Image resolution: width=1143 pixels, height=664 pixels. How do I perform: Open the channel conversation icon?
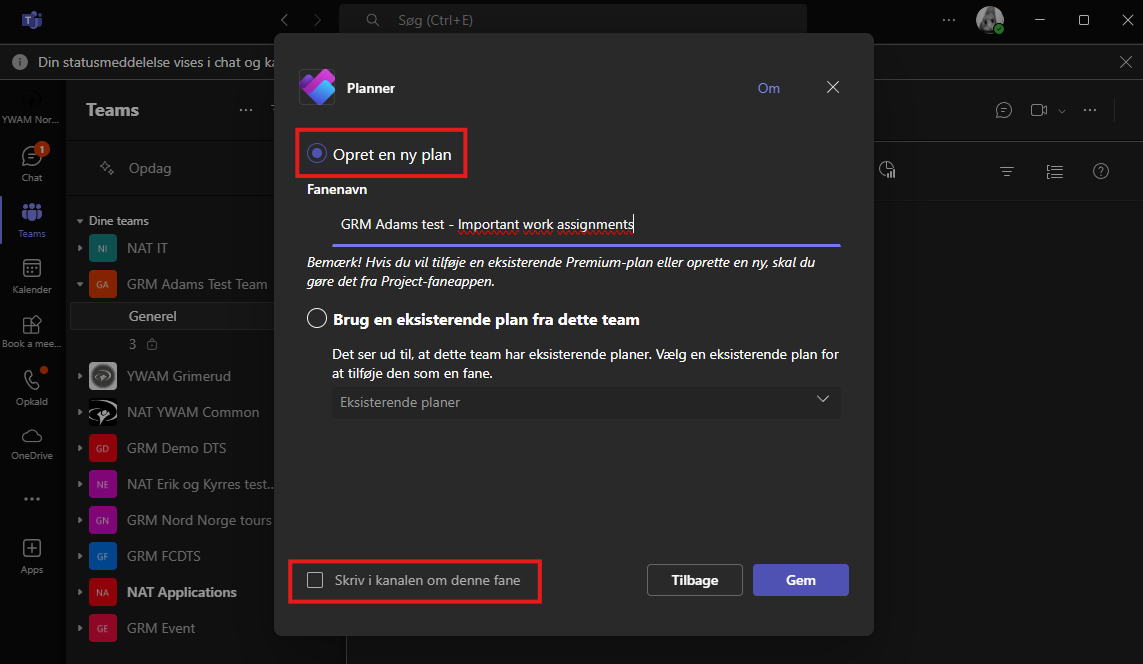(1004, 110)
